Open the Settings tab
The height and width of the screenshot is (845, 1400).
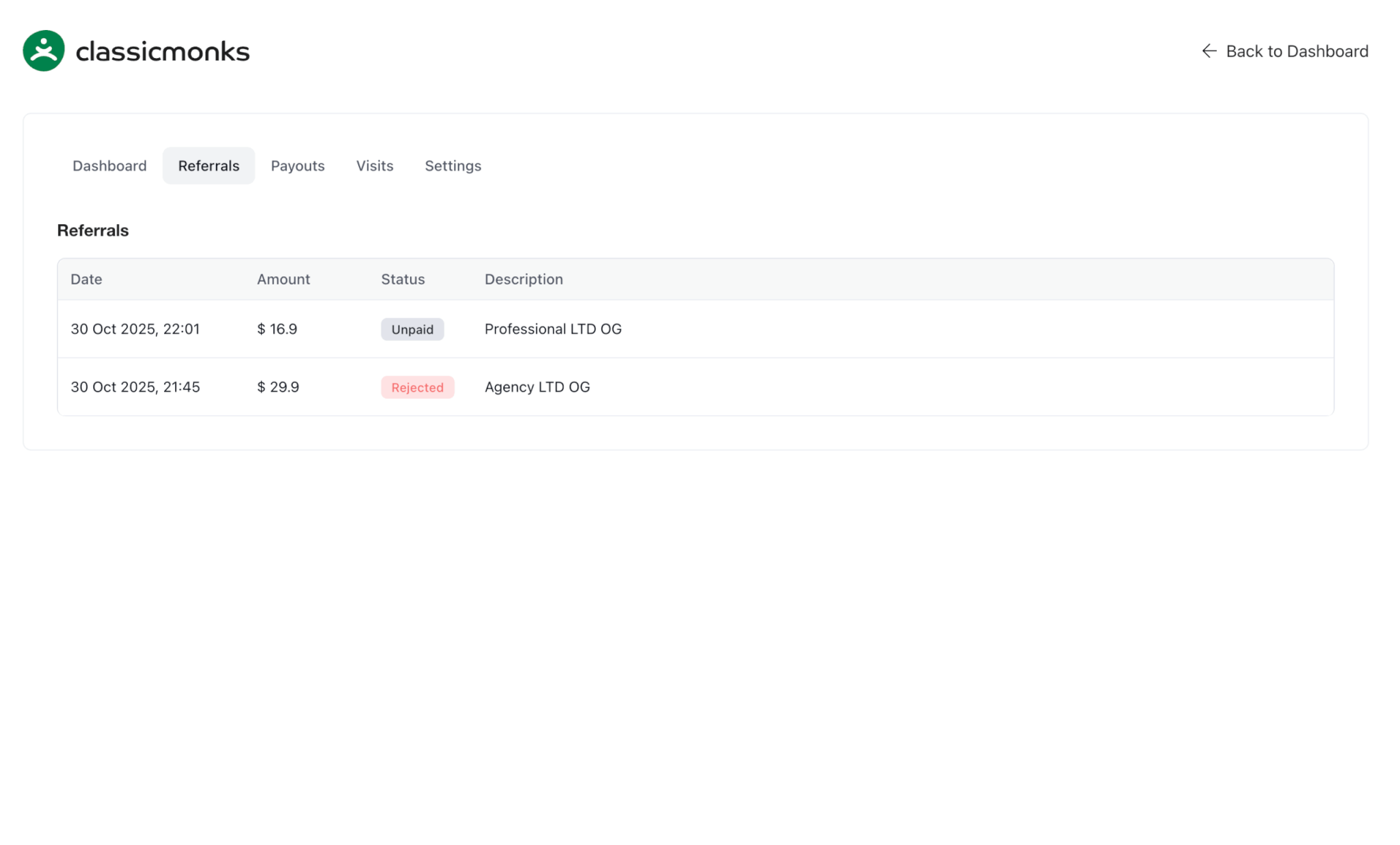(x=453, y=165)
